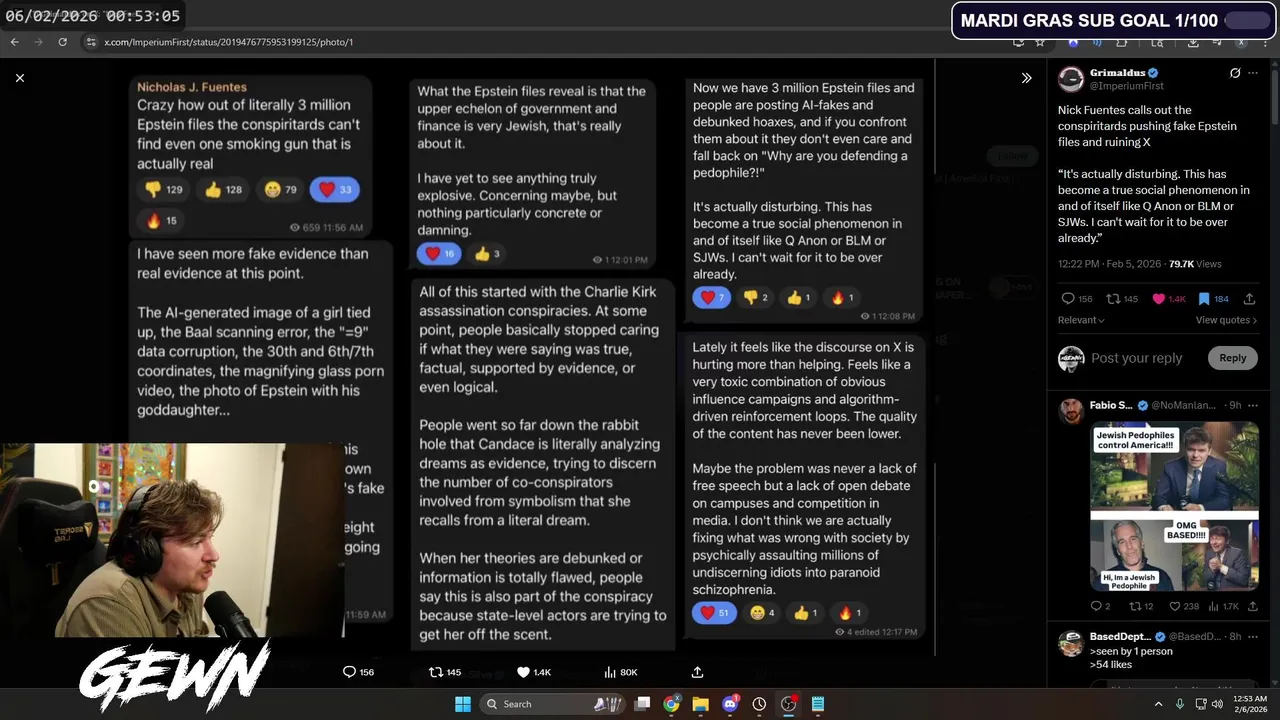Screen dimensions: 1280x720
Task: Open Task View from the taskbar
Action: pyautogui.click(x=642, y=704)
